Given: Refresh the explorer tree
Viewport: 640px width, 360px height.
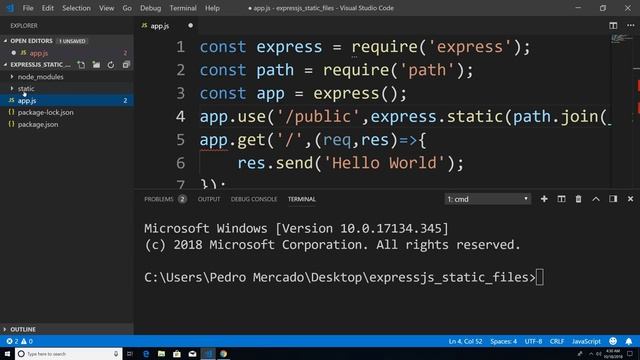Looking at the screenshot, I should click(x=111, y=65).
